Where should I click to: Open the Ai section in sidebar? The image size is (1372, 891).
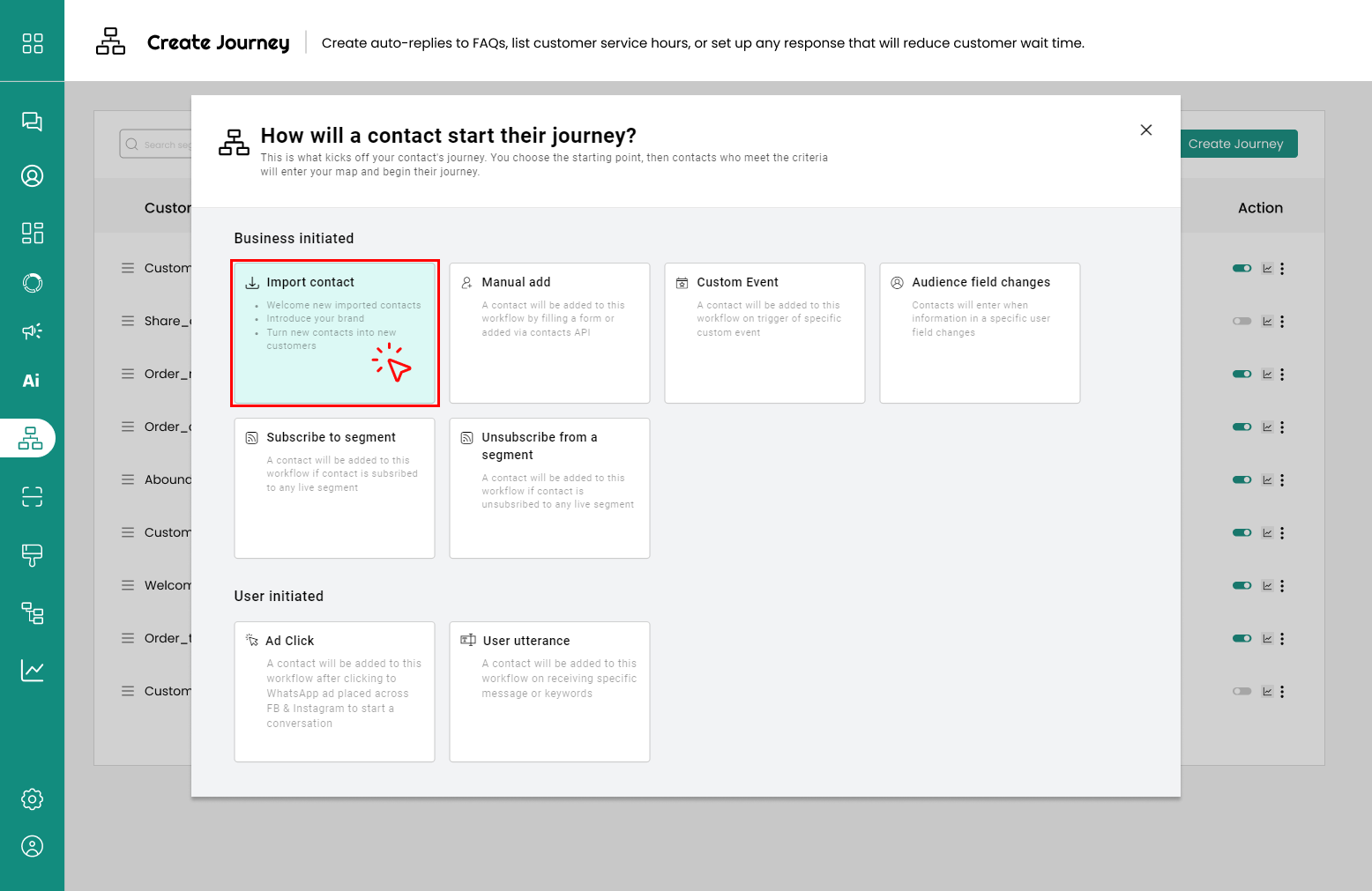(x=32, y=381)
